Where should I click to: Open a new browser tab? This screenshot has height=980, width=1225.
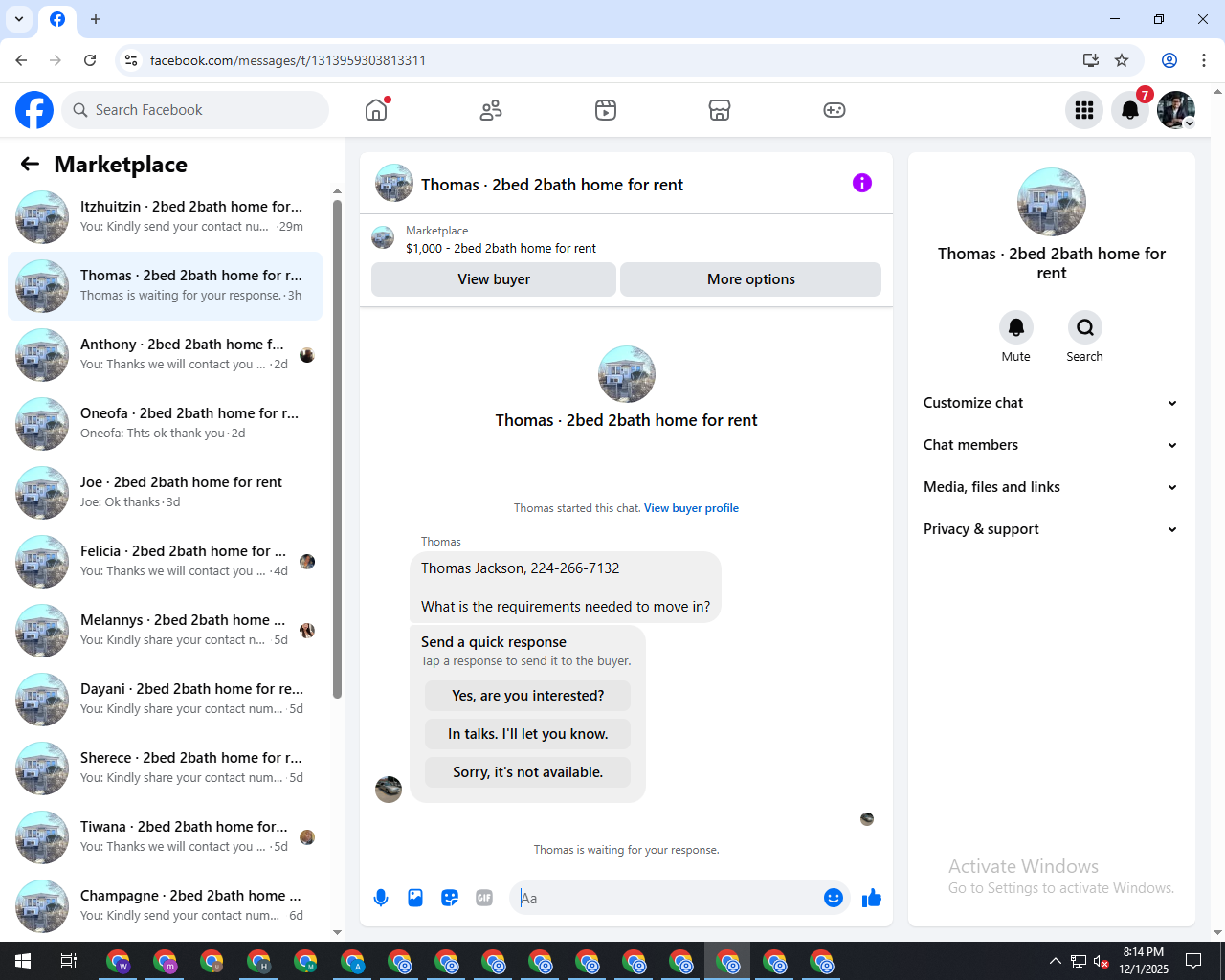click(96, 19)
